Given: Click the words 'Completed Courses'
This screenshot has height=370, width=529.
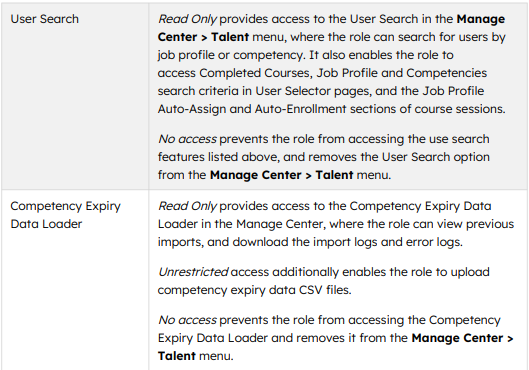Looking at the screenshot, I should 255,73.
